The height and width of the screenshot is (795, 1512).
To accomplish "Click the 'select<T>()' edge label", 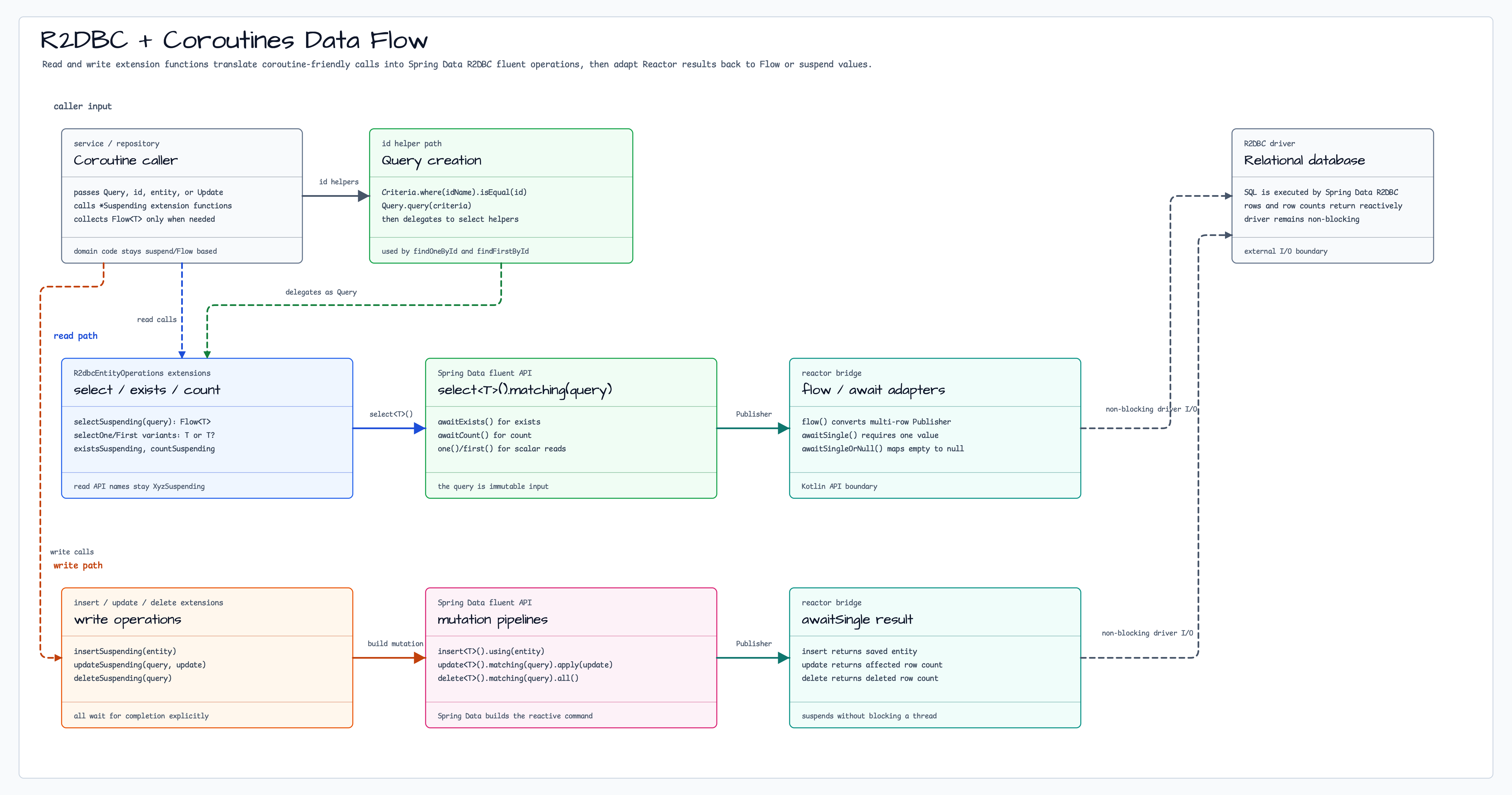I will [391, 414].
